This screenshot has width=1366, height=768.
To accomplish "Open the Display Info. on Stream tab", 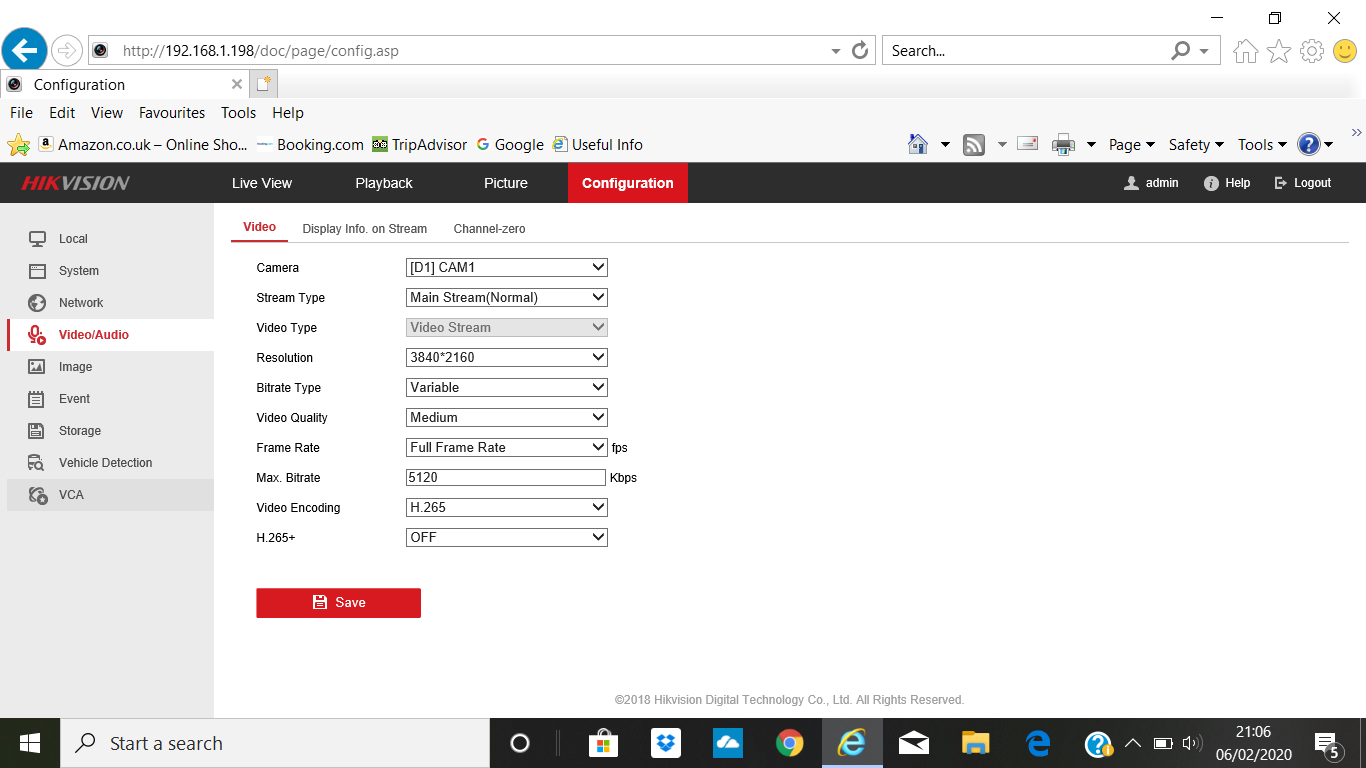I will coord(364,228).
